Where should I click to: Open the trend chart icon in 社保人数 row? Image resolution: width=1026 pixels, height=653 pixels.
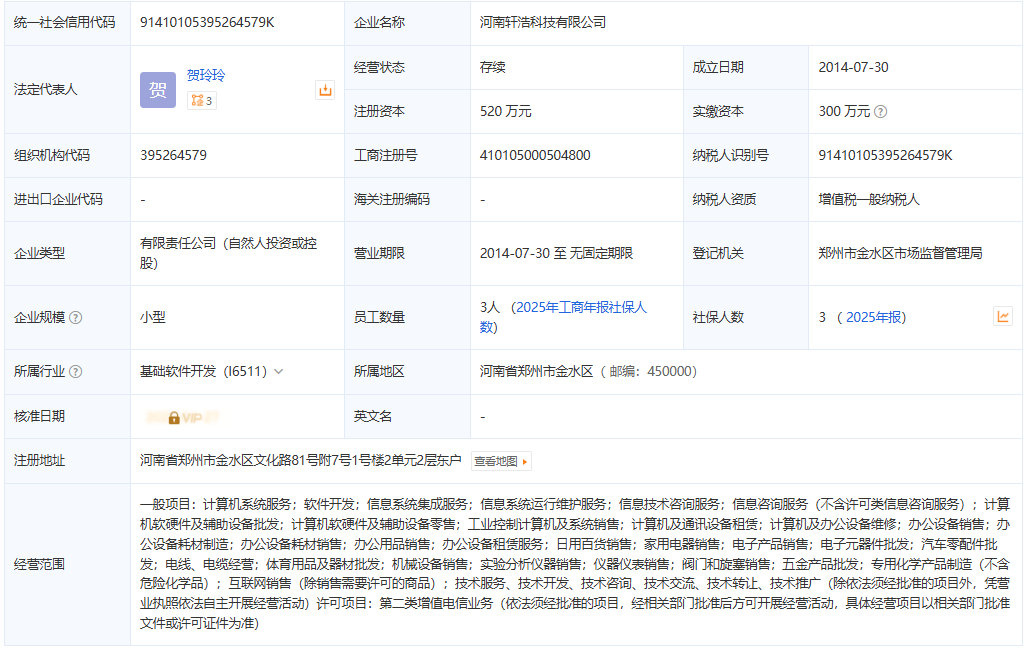point(1003,317)
